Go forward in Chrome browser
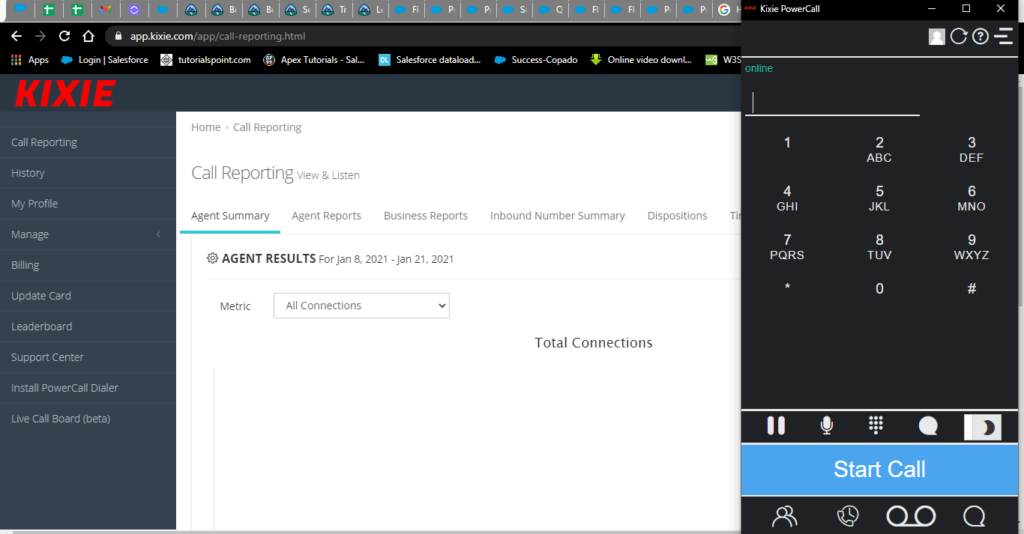The height and width of the screenshot is (534, 1024). 40,36
